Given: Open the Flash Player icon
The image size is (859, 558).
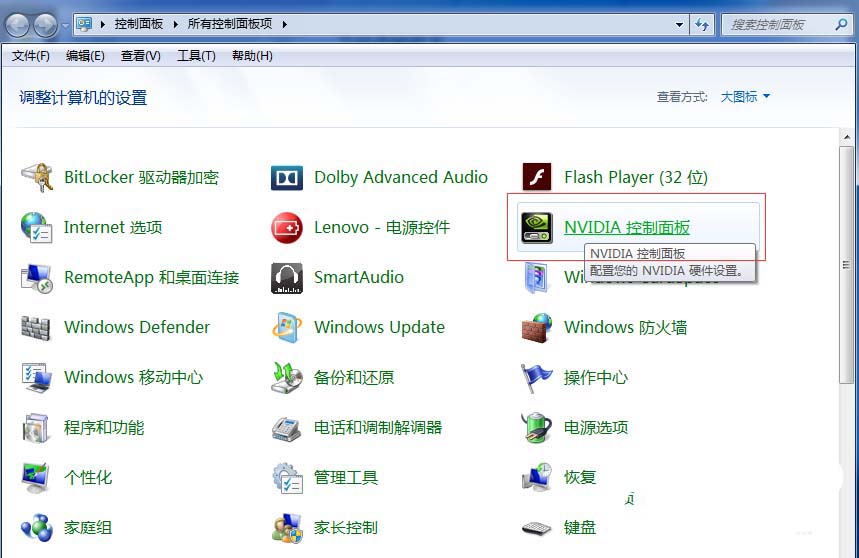Looking at the screenshot, I should [537, 177].
